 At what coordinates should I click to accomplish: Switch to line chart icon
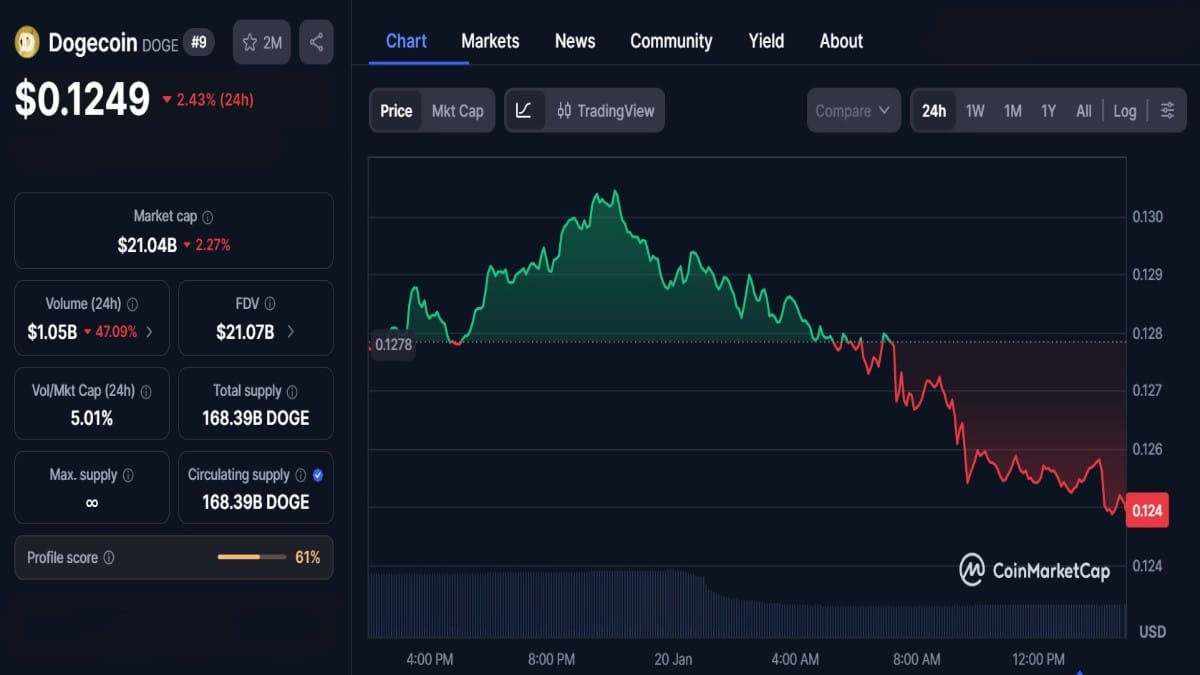pos(524,111)
